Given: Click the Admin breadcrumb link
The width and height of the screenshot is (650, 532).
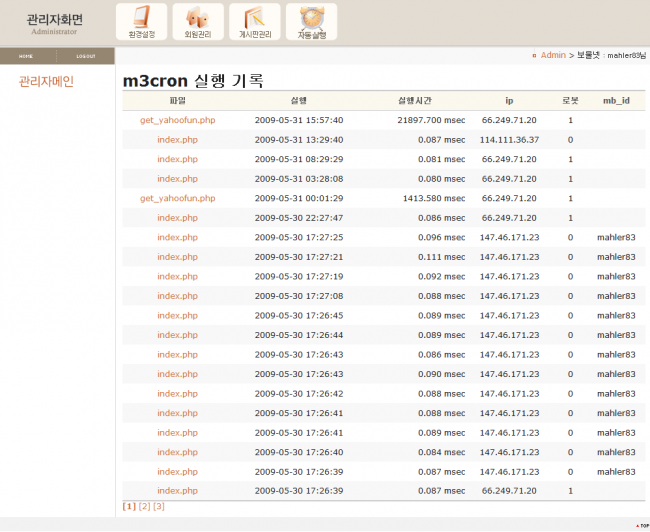Looking at the screenshot, I should tap(552, 55).
